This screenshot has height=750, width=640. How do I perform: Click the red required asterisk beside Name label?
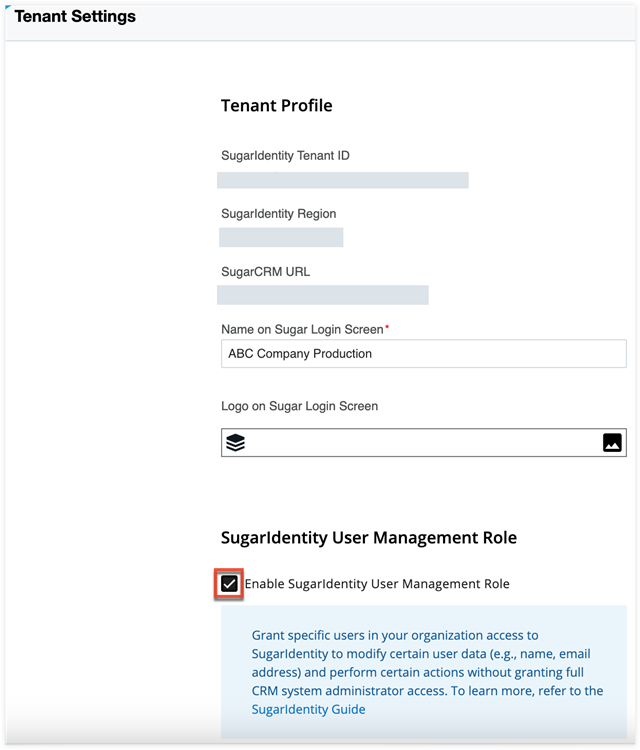pos(387,327)
